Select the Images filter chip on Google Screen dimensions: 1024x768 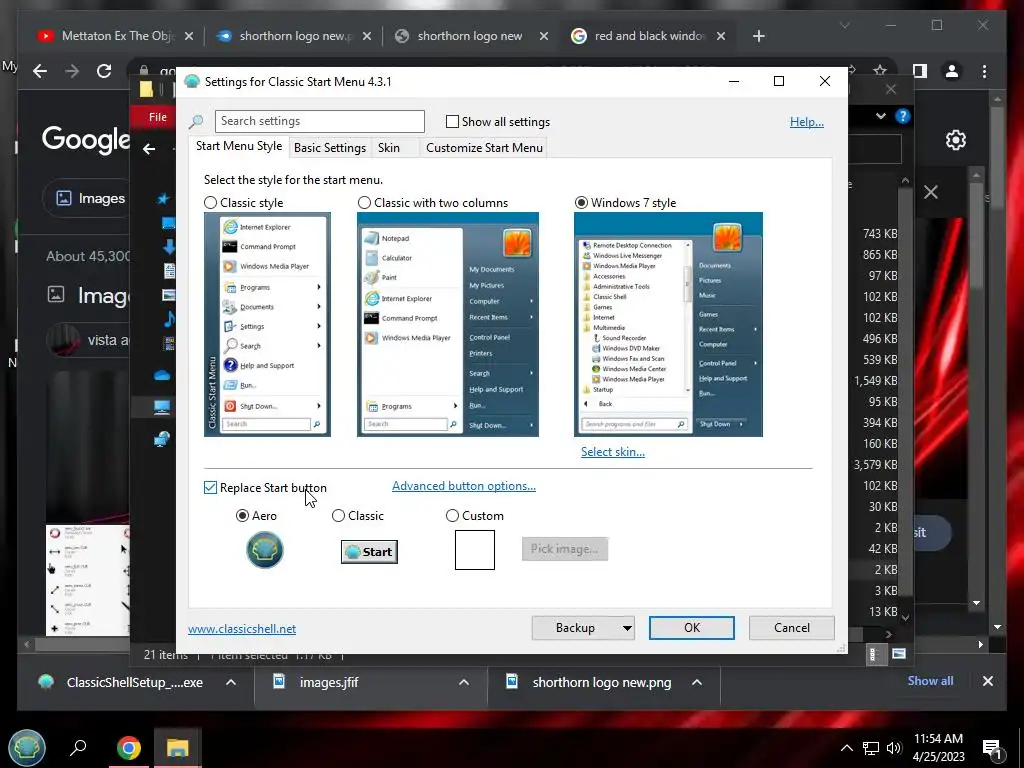(x=90, y=199)
